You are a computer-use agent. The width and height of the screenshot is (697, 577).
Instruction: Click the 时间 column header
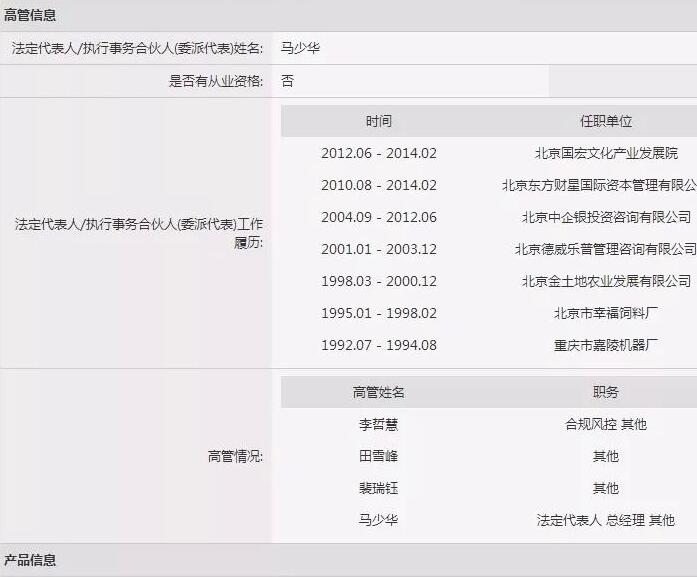coord(379,121)
